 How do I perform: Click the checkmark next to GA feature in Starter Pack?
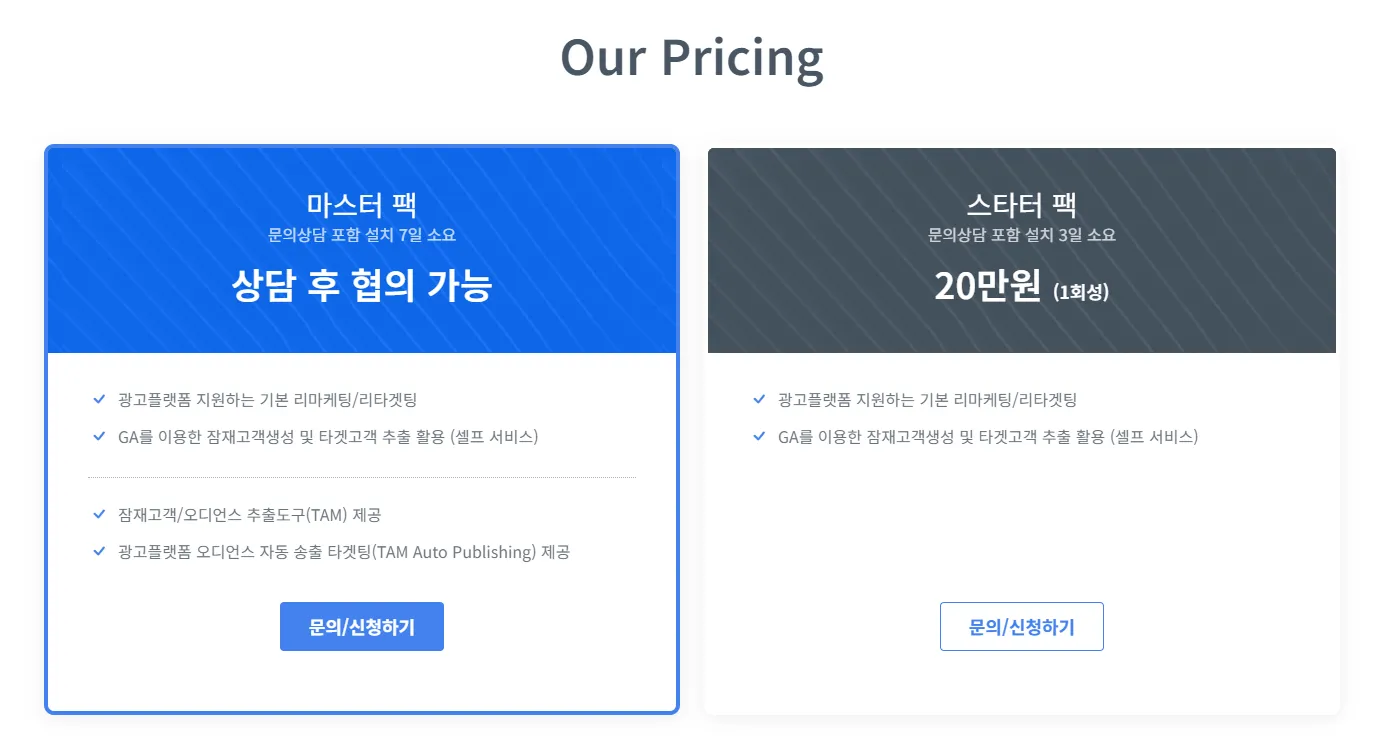757,436
